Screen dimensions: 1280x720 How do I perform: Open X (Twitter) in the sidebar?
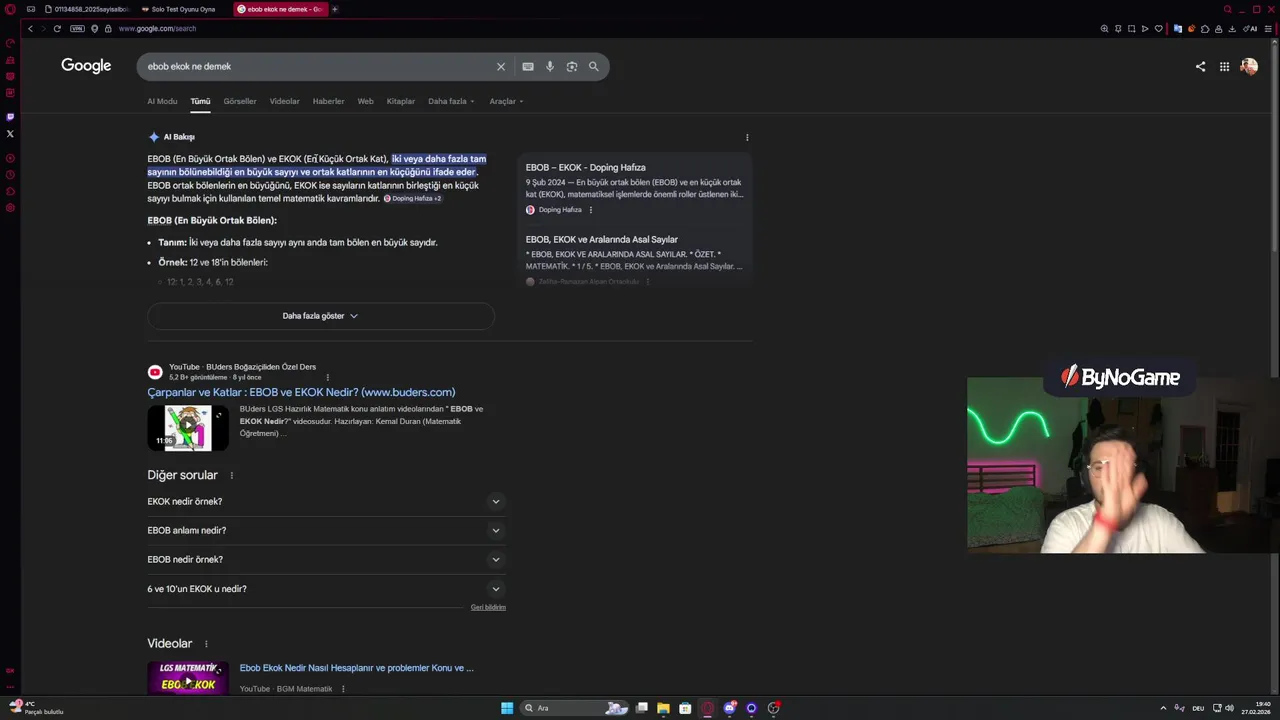[x=10, y=134]
